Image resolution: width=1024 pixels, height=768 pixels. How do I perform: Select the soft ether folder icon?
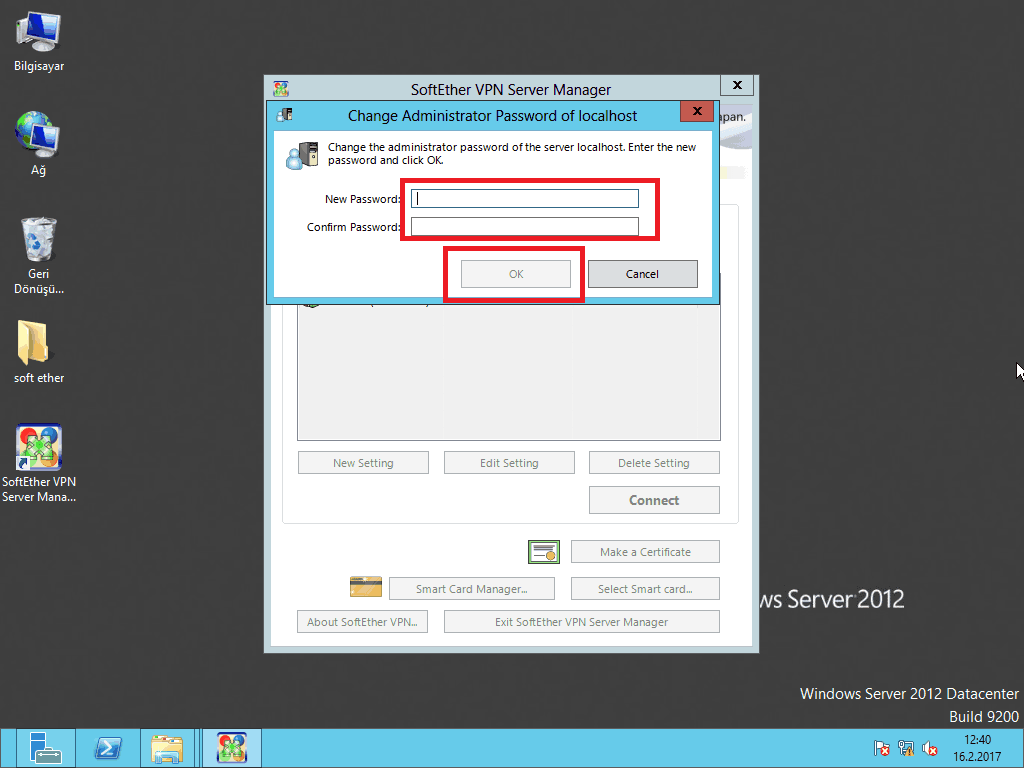(39, 344)
